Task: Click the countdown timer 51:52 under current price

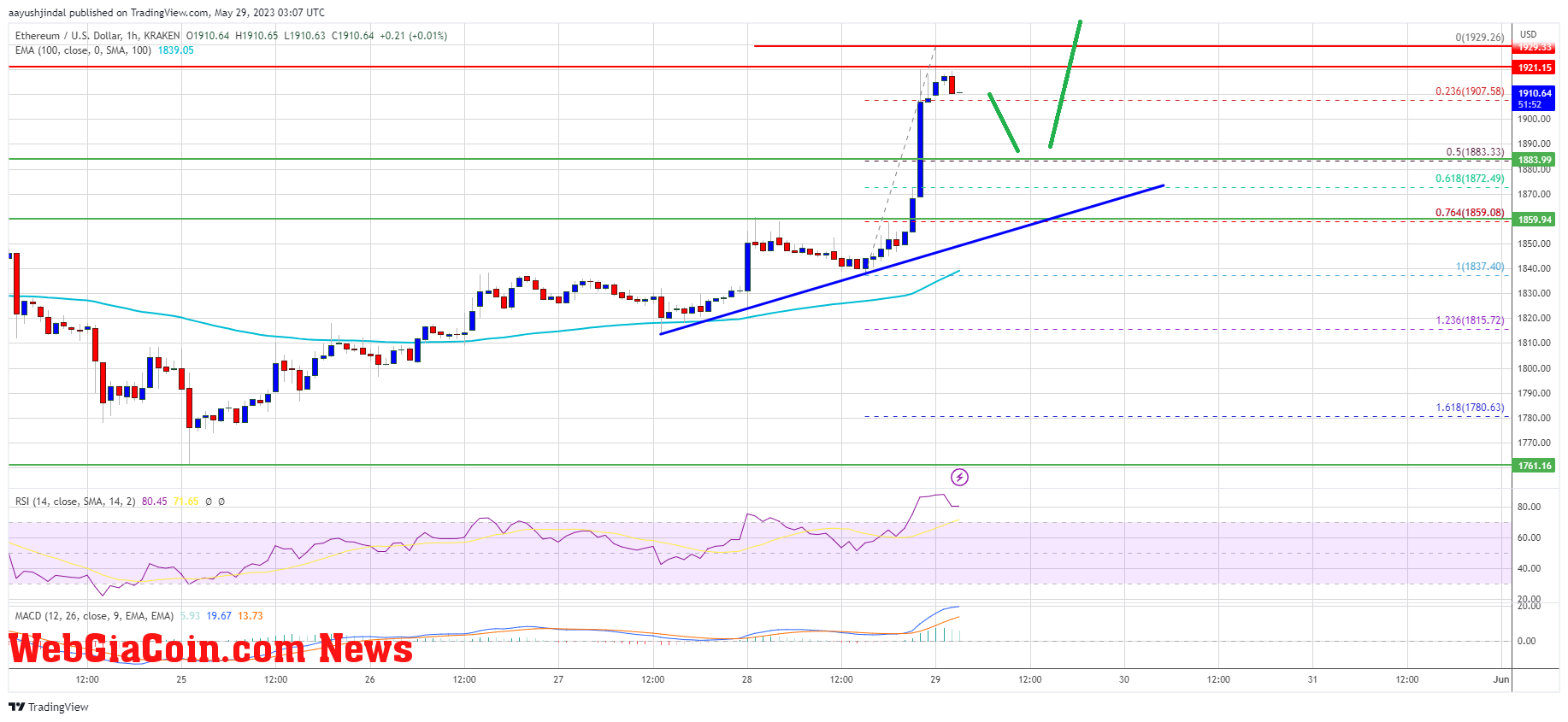Action: [x=1530, y=105]
